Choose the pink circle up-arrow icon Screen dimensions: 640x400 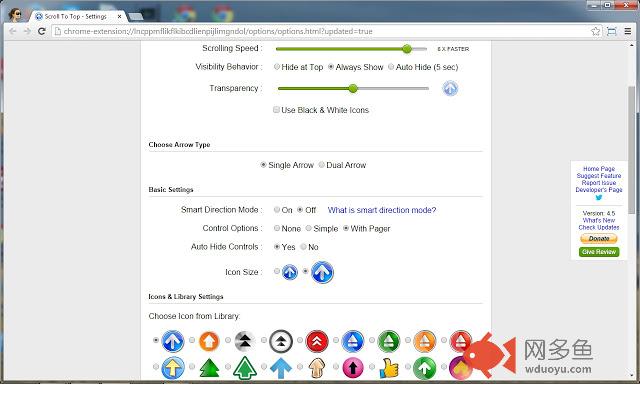[x=352, y=369]
